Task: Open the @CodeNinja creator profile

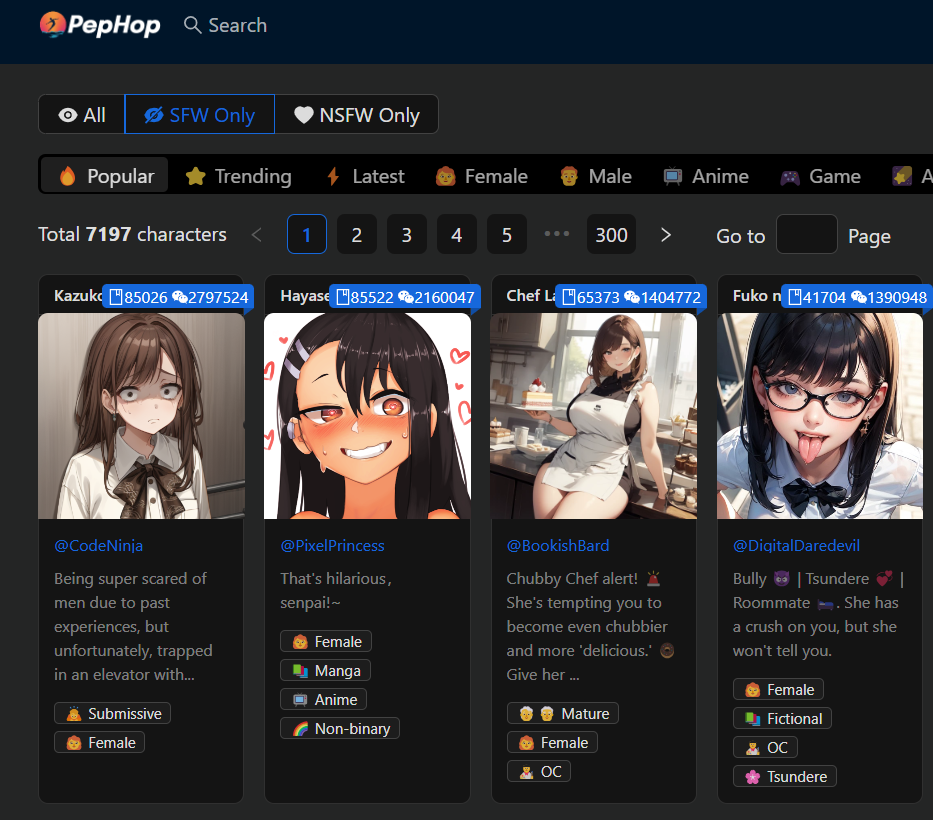Action: [x=98, y=545]
